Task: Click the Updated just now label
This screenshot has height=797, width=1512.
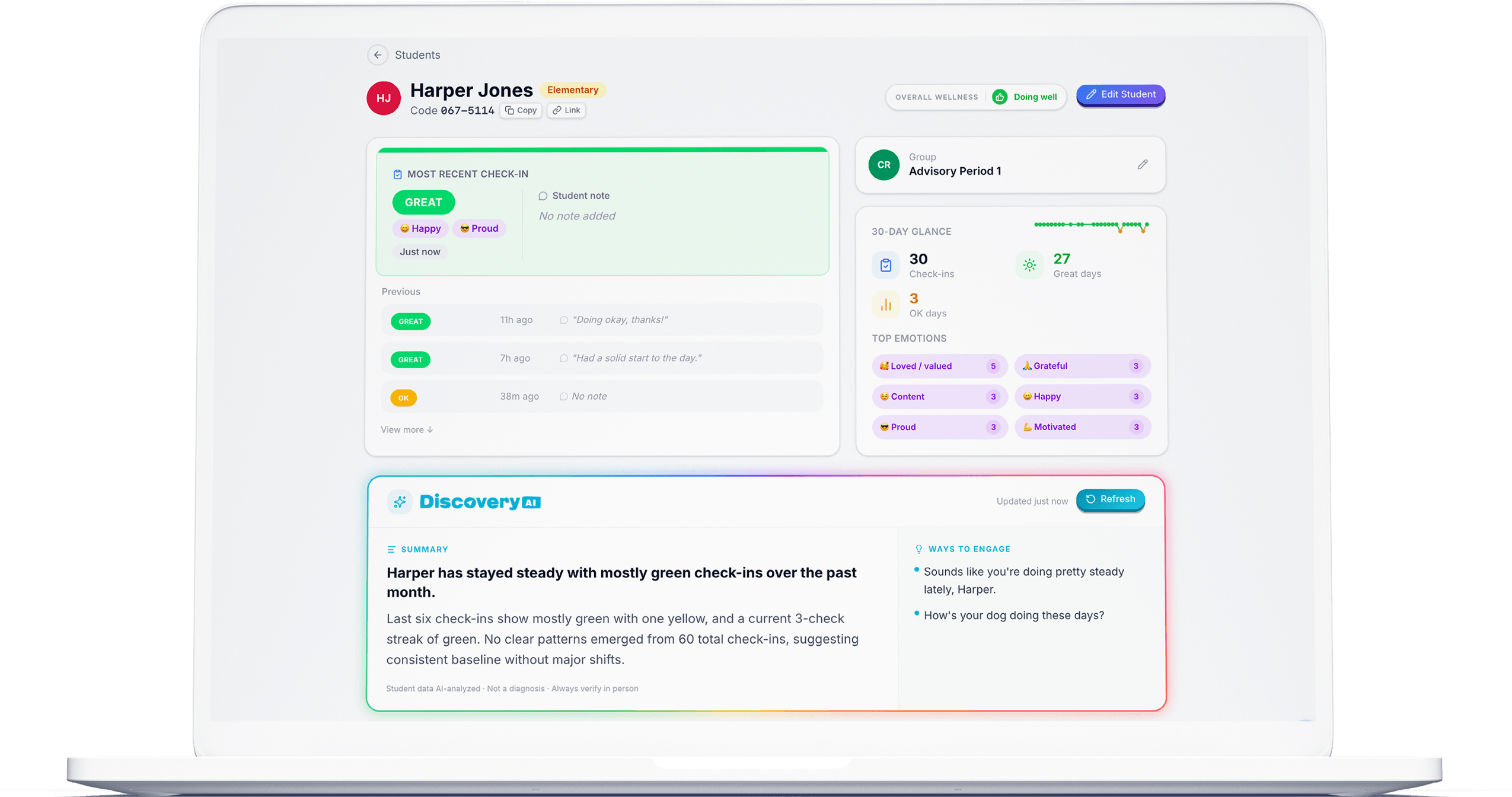Action: pos(1031,501)
